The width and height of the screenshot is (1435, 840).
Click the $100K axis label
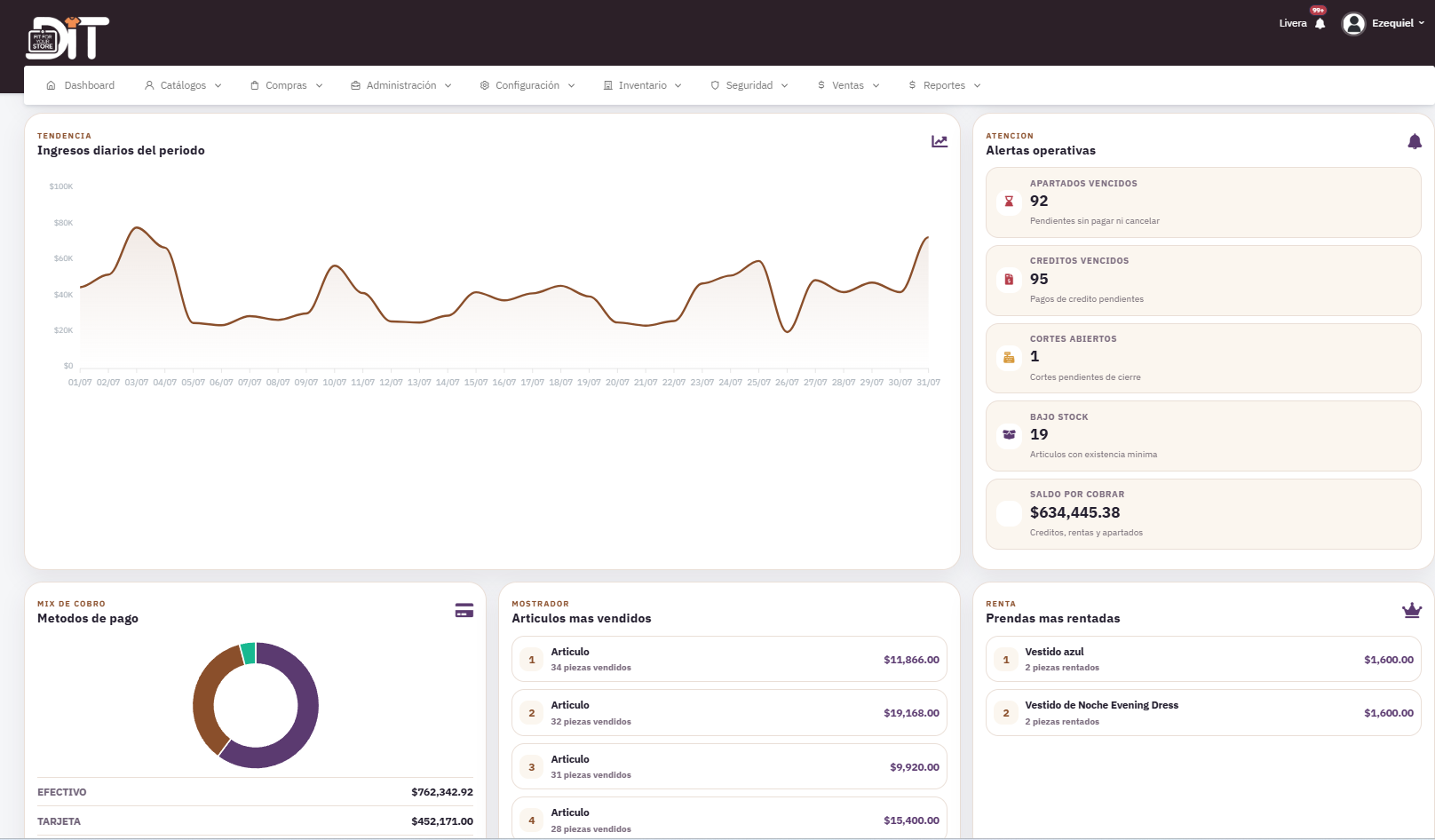tap(61, 186)
